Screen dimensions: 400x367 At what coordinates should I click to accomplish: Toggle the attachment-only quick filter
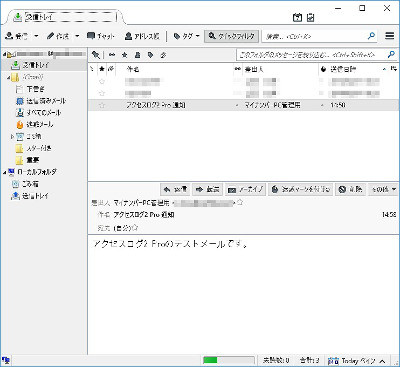163,55
